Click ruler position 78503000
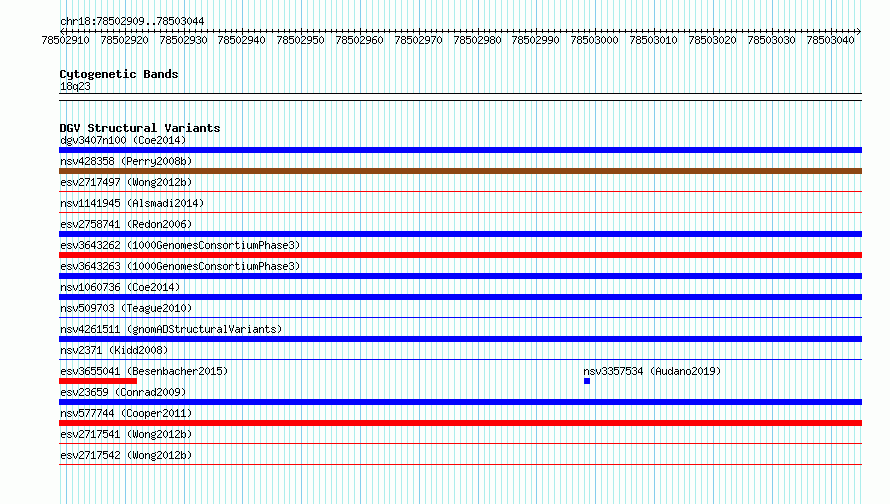The width and height of the screenshot is (890, 504). [x=594, y=40]
